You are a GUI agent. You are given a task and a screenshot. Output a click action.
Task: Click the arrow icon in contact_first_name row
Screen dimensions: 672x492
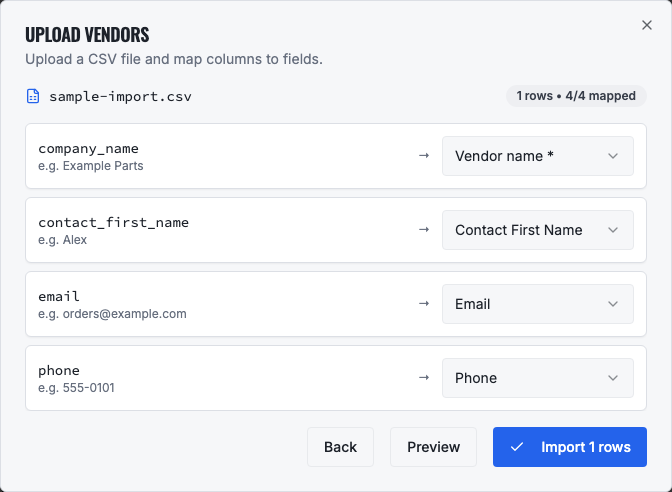click(424, 230)
